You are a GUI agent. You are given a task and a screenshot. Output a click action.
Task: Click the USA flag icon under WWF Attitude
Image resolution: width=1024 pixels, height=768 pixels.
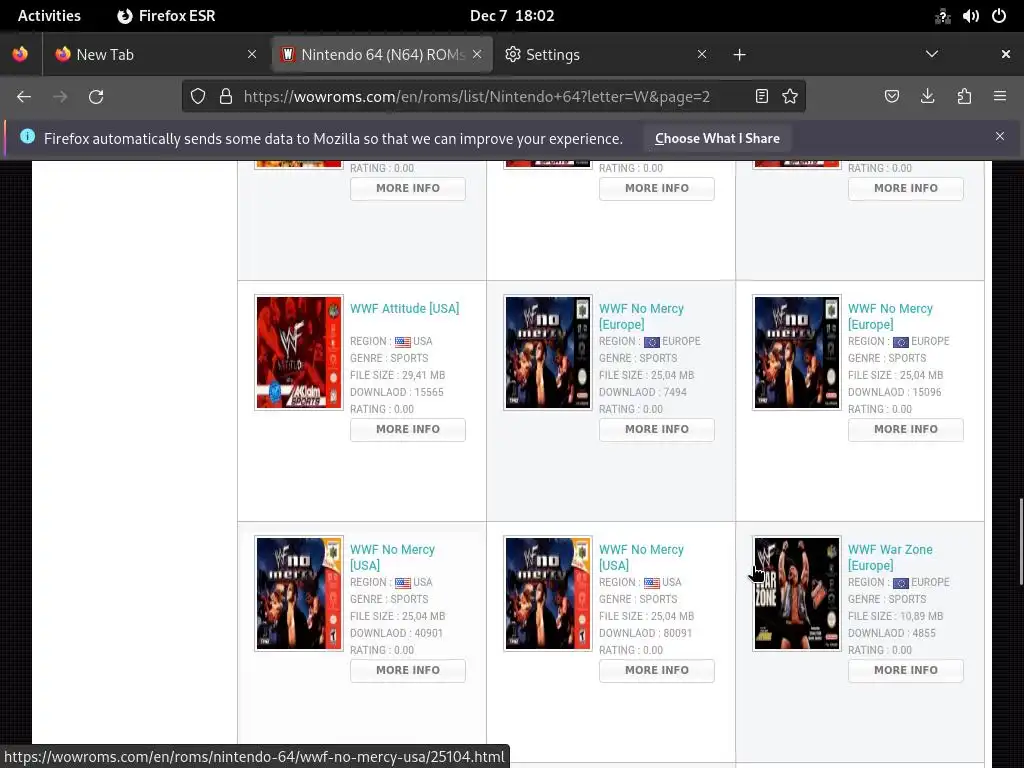tap(403, 342)
